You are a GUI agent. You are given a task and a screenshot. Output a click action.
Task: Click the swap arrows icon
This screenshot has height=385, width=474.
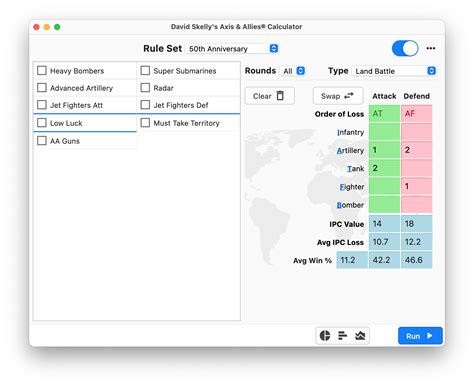coord(349,96)
